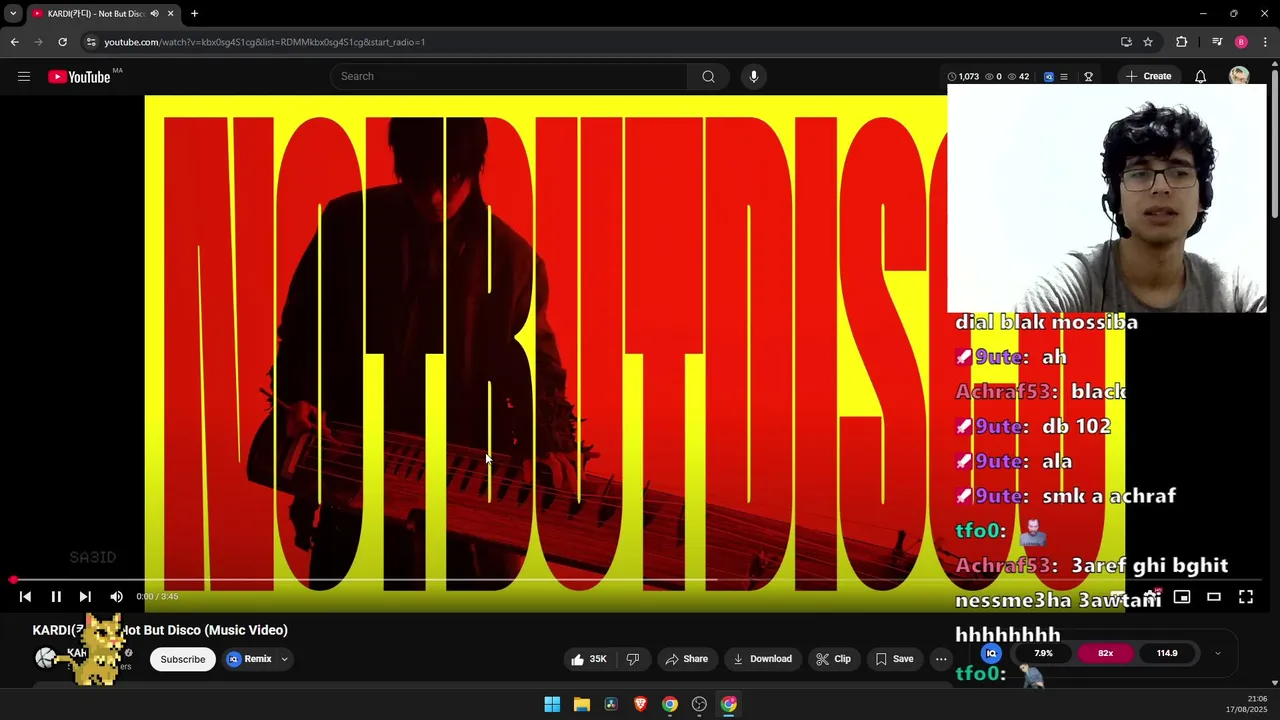Open the miniplayer
The image size is (1280, 720).
click(1182, 597)
